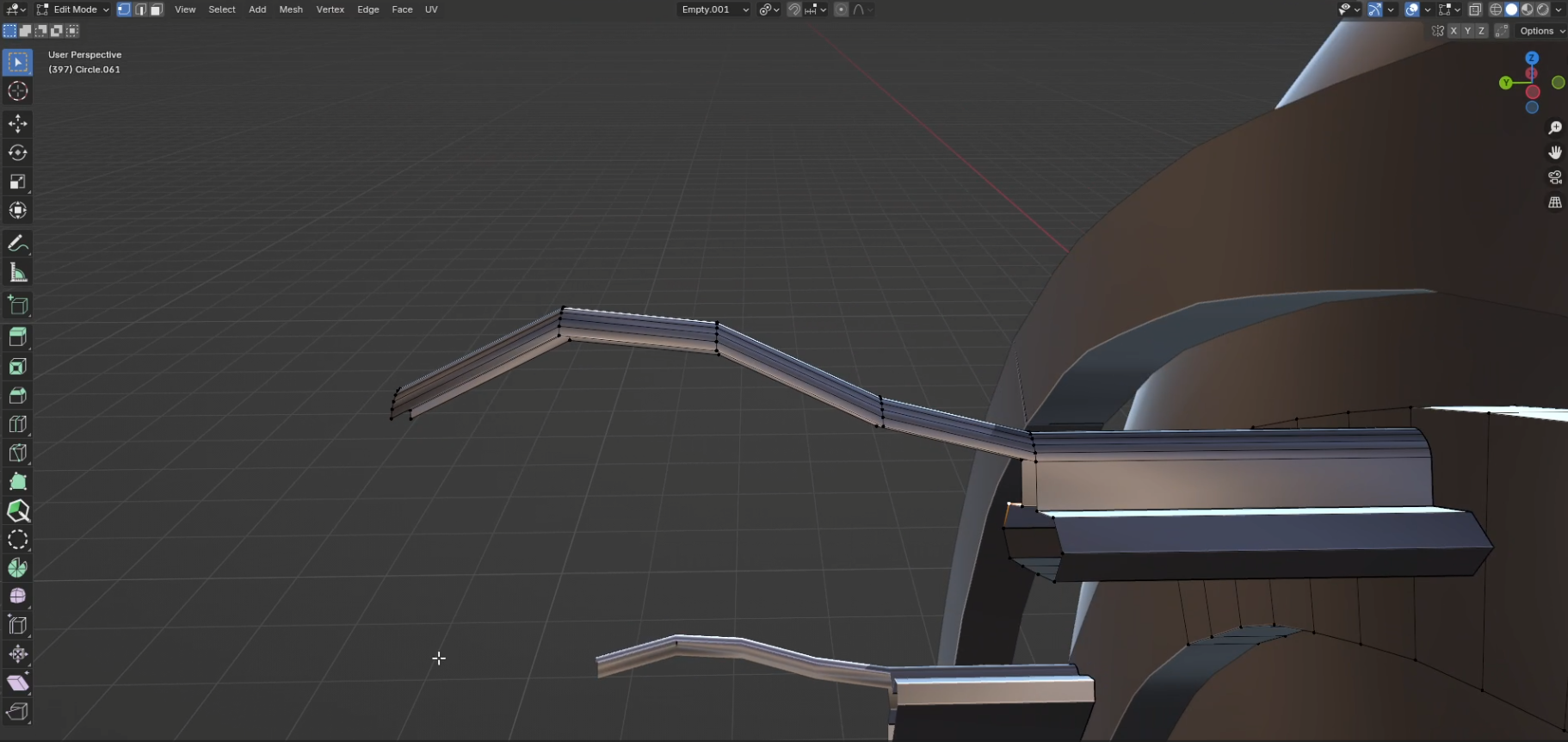Click the zoom magnifier viewport icon
1568x742 pixels.
(x=1555, y=127)
